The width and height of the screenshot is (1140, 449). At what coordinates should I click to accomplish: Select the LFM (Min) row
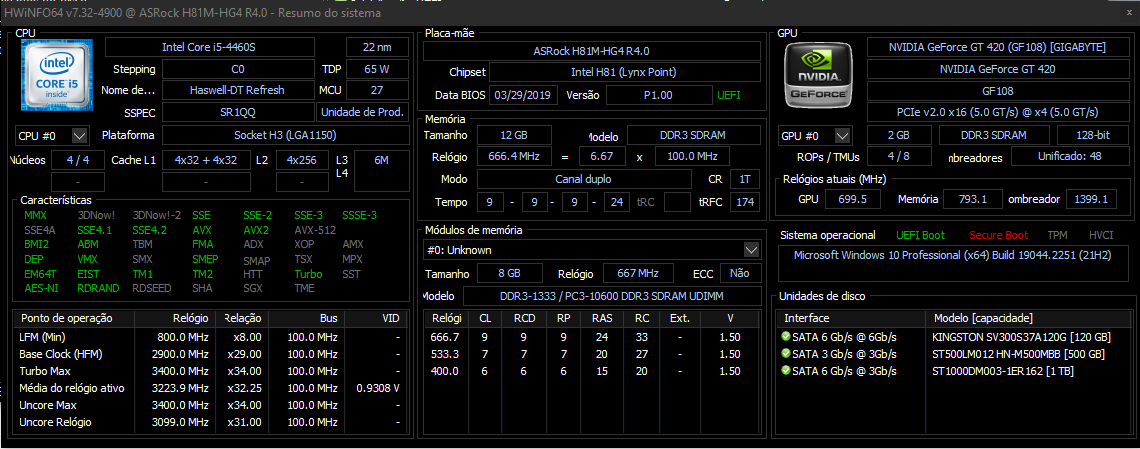212,337
